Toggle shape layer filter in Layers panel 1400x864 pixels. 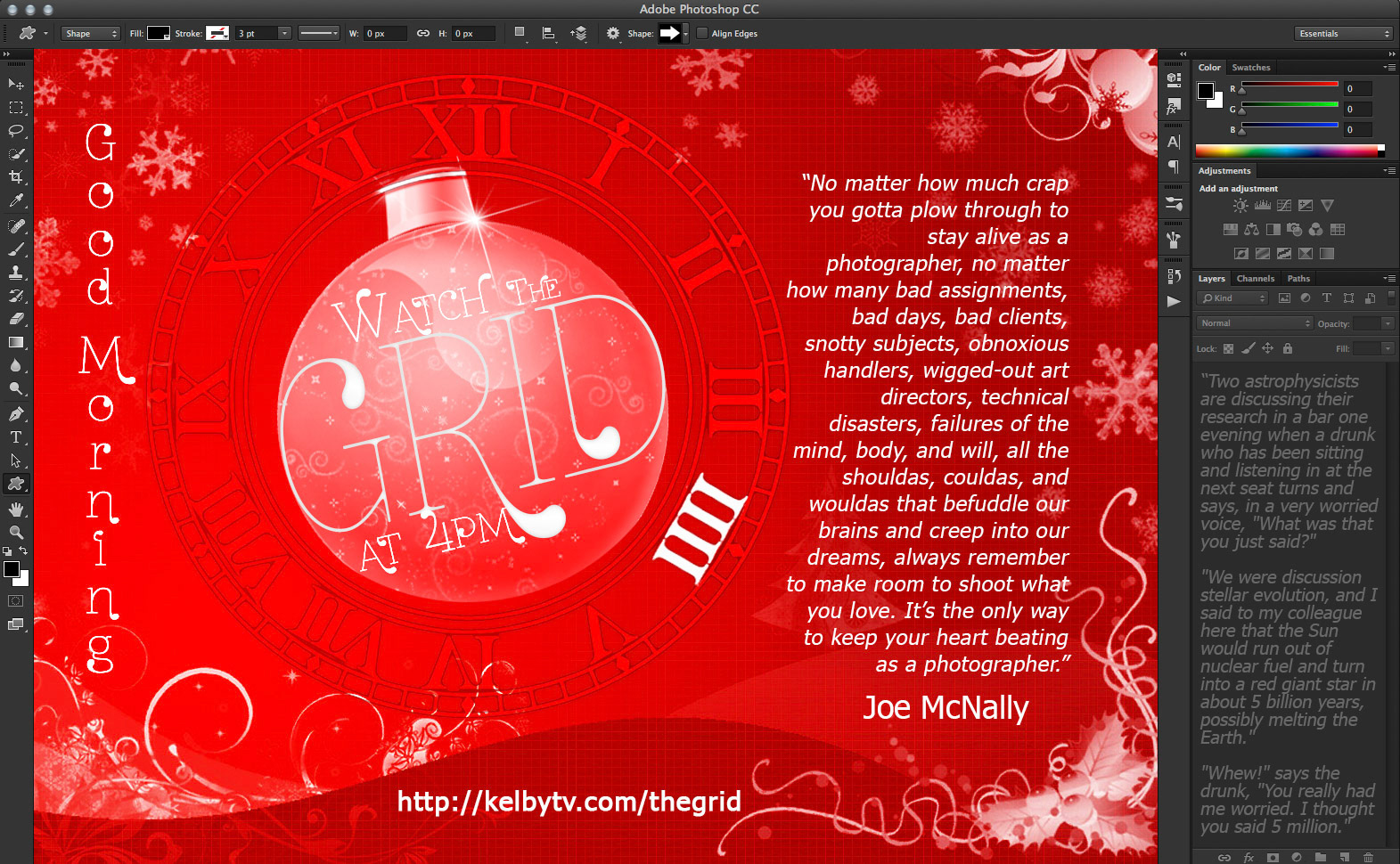pos(1348,298)
